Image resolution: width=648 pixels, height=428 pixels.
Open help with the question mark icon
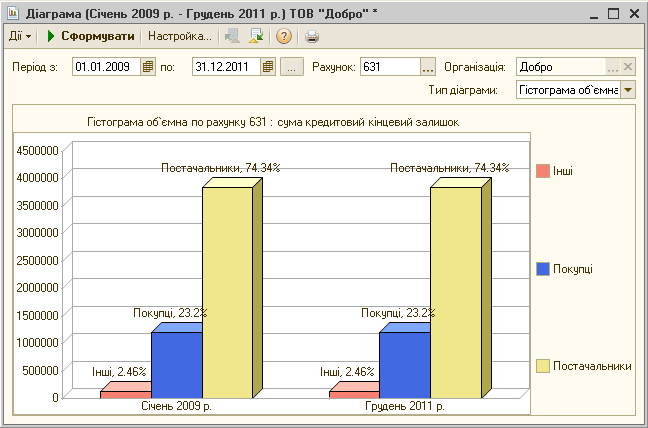tap(284, 36)
